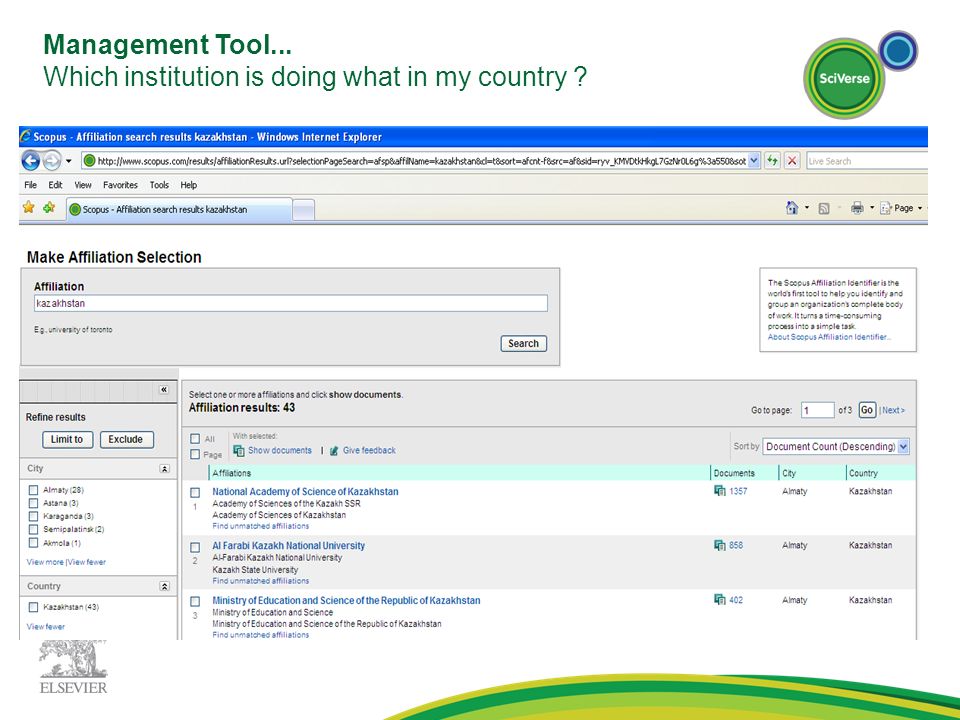The height and width of the screenshot is (720, 960).
Task: Click the browser Back arrow button
Action: (x=31, y=161)
